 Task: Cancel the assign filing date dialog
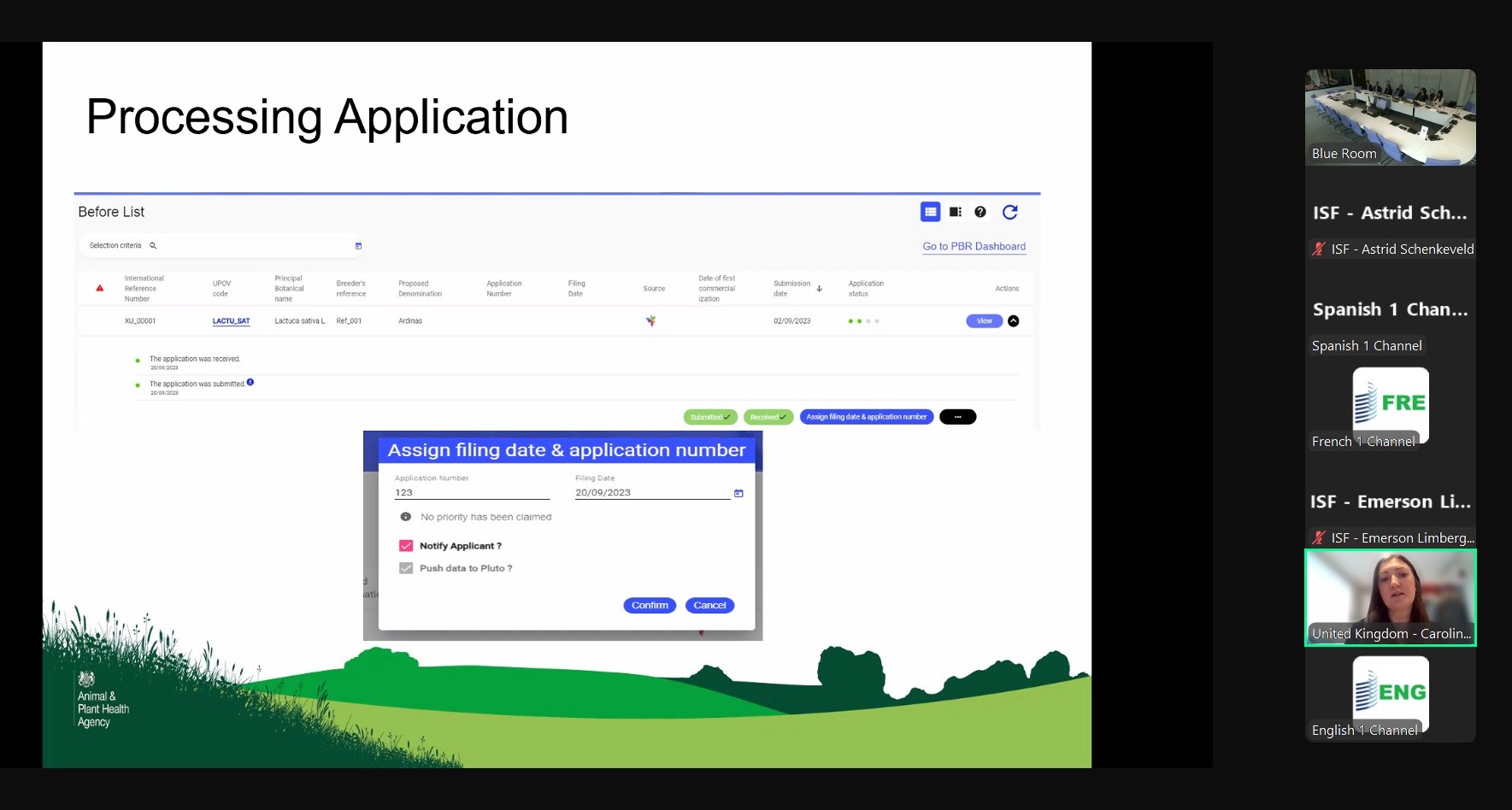pyautogui.click(x=709, y=606)
